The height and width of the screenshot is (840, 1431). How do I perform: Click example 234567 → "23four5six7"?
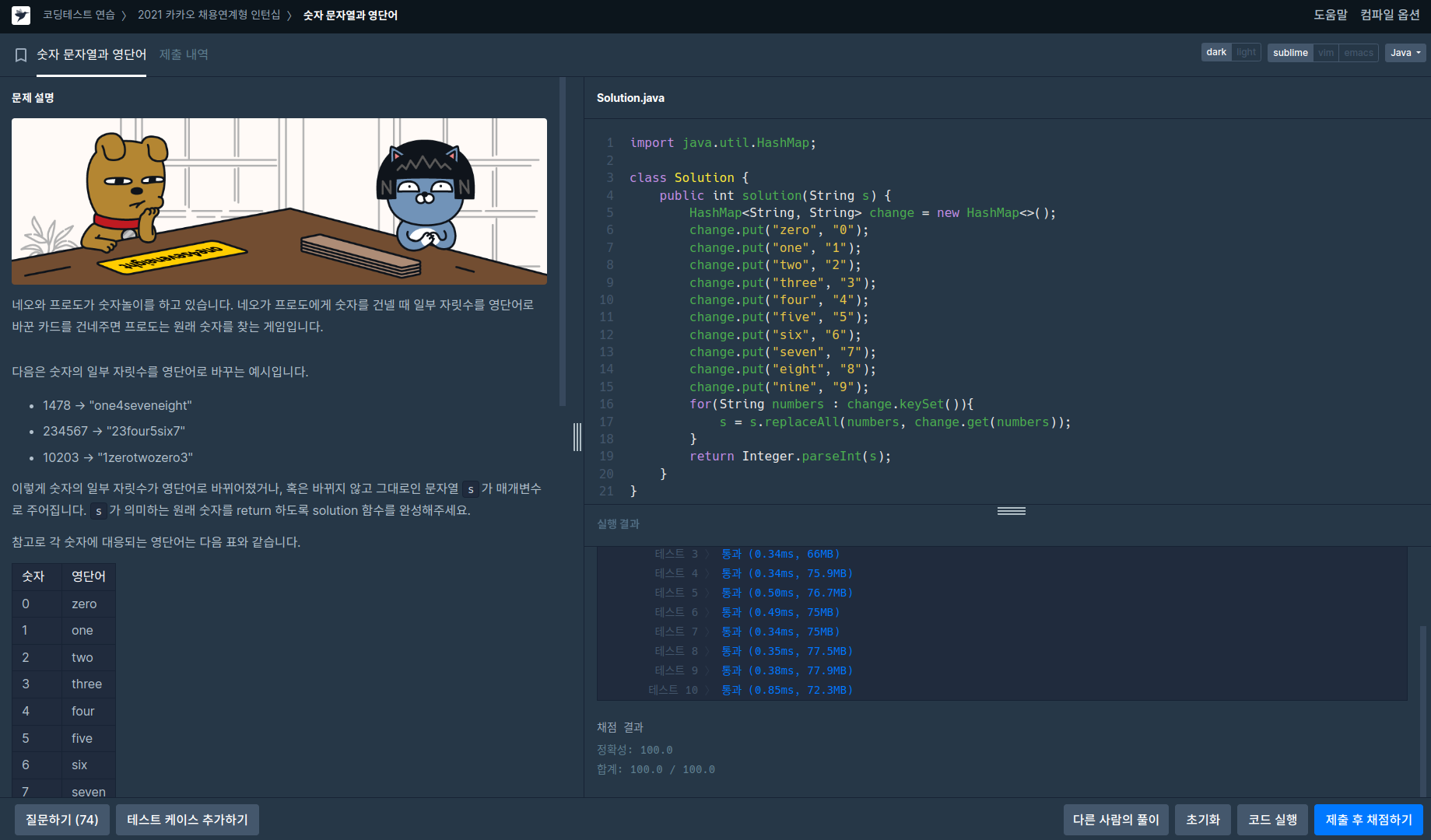click(114, 431)
